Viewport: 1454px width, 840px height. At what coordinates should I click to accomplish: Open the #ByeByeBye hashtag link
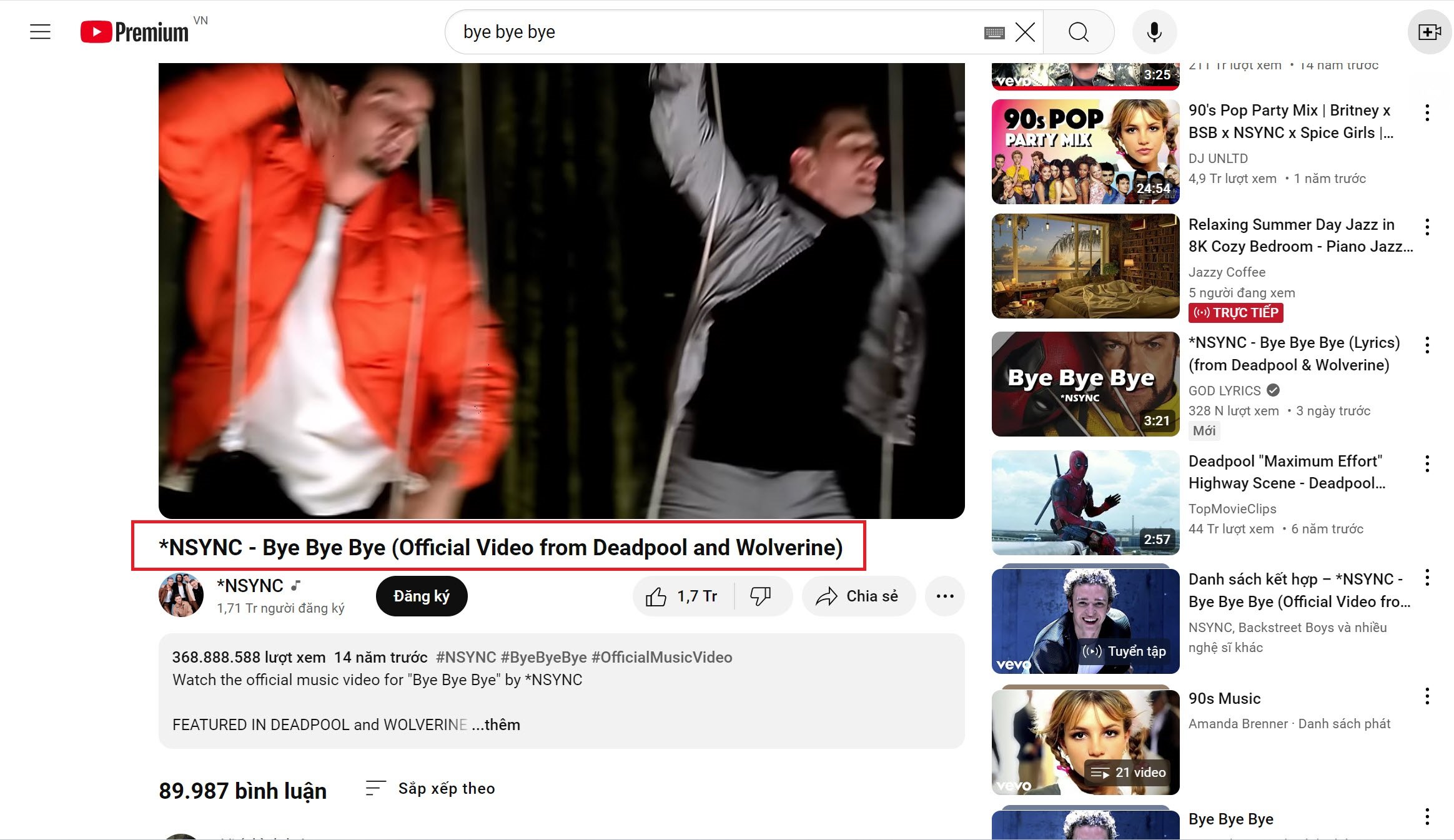(x=543, y=657)
